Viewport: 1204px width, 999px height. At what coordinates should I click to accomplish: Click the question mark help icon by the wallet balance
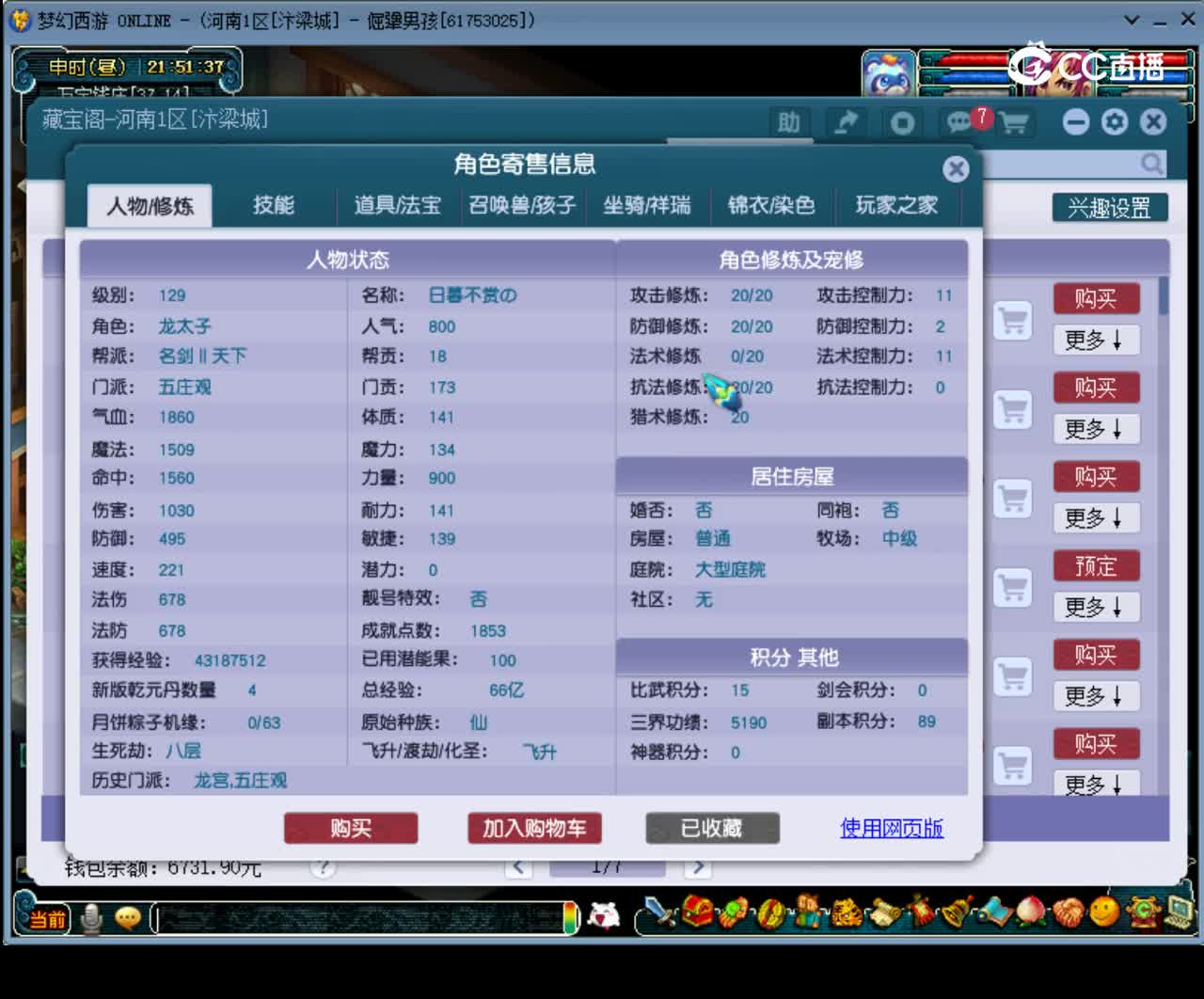[323, 867]
